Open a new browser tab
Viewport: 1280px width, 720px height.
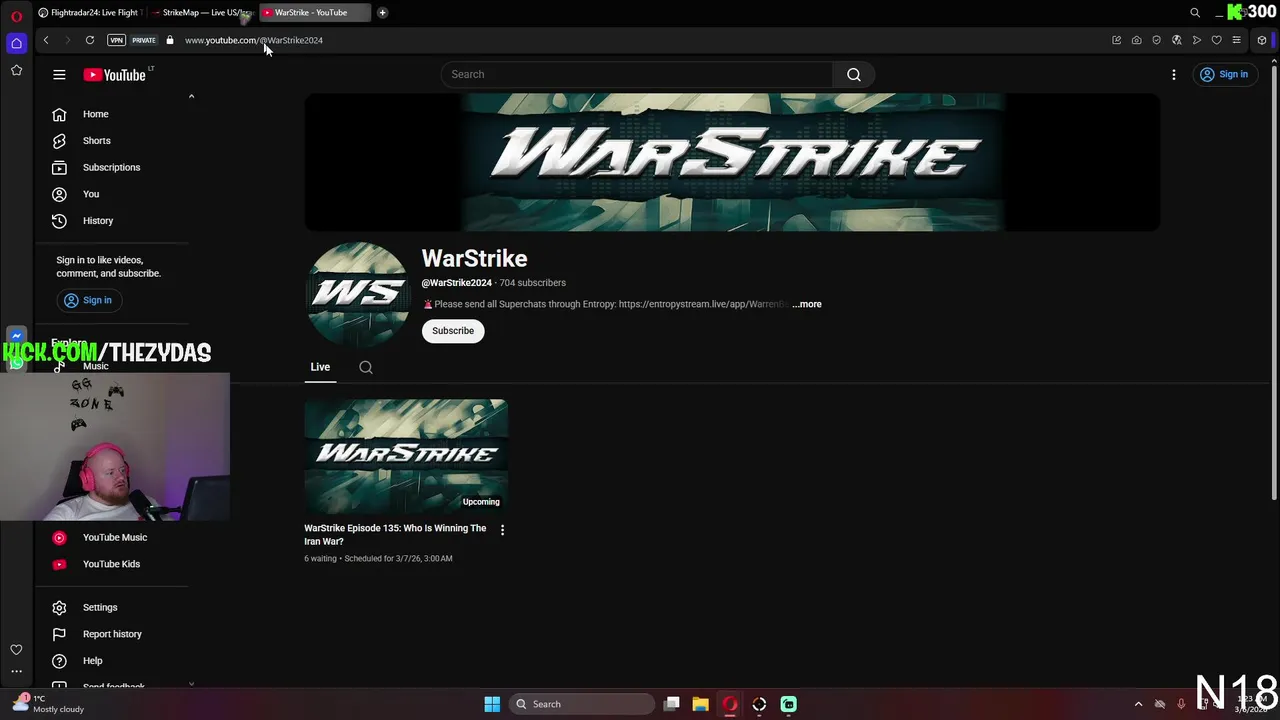point(382,12)
